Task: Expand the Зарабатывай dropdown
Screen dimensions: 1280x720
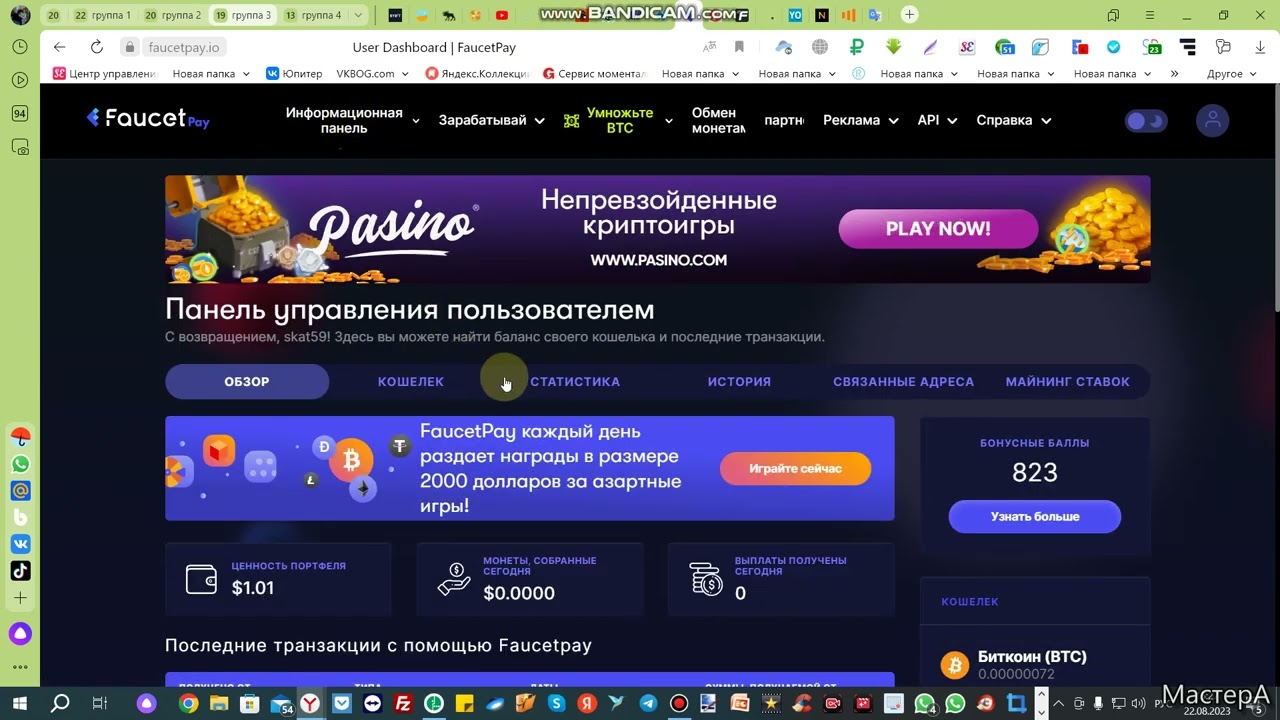Action: point(491,120)
